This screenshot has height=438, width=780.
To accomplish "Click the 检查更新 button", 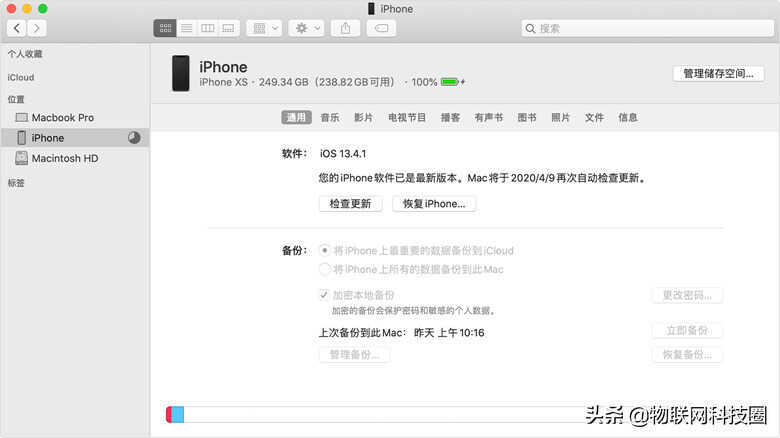I will click(351, 204).
